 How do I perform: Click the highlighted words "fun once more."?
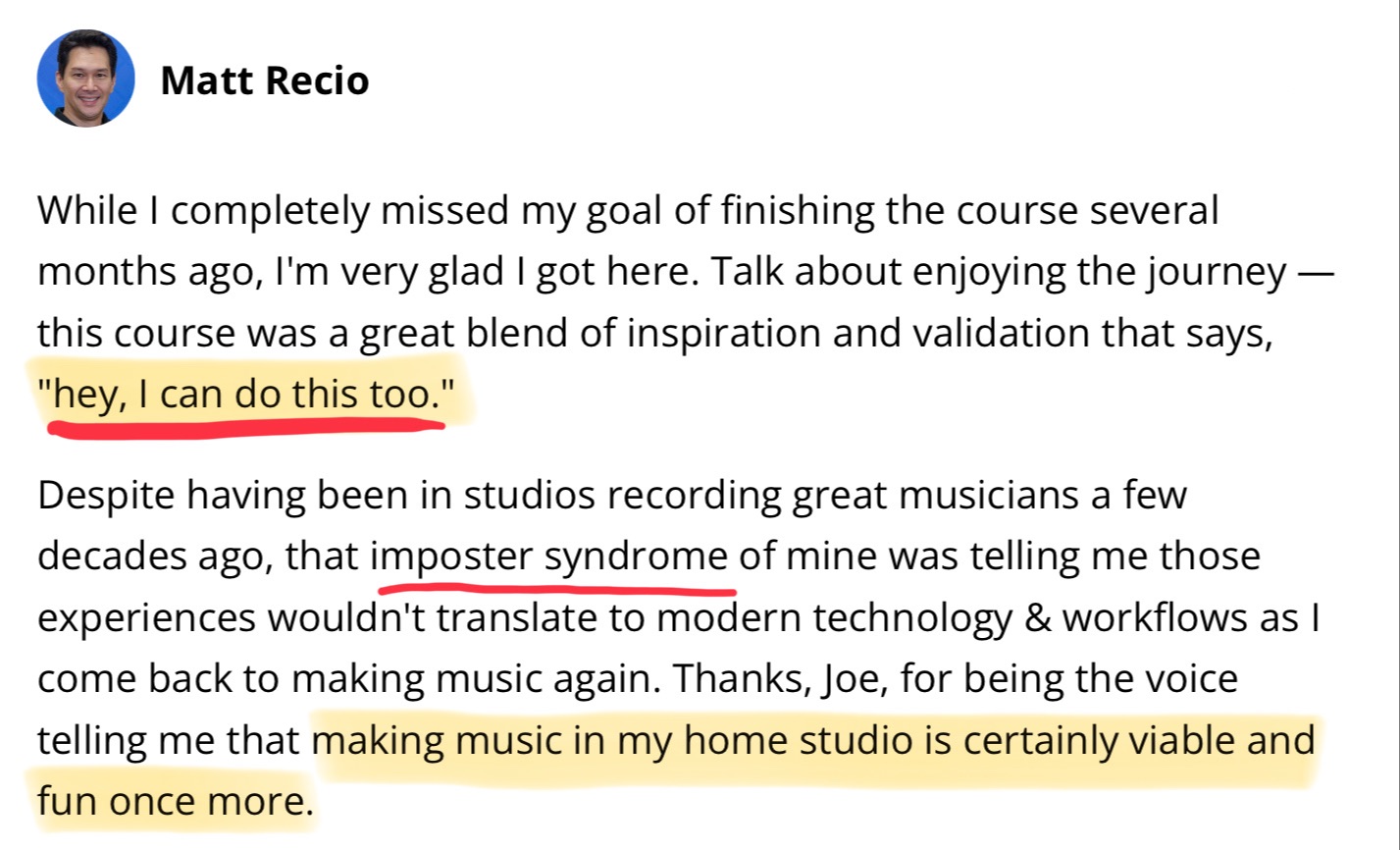point(175,801)
